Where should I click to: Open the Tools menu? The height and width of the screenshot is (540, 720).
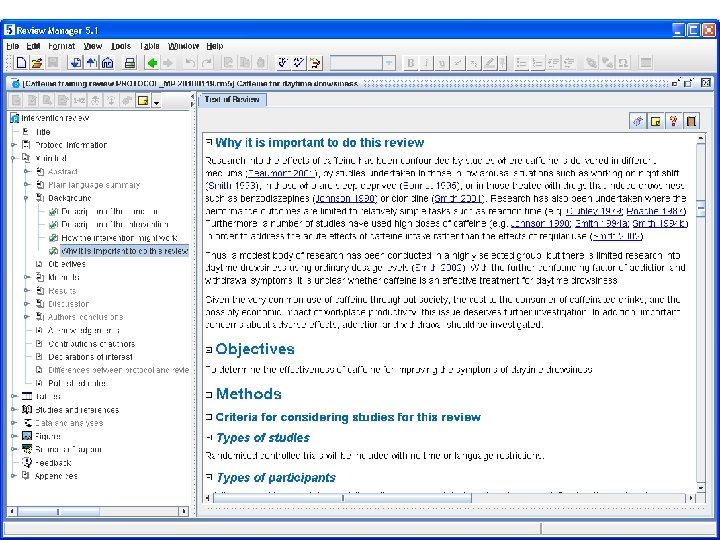pyautogui.click(x=121, y=46)
